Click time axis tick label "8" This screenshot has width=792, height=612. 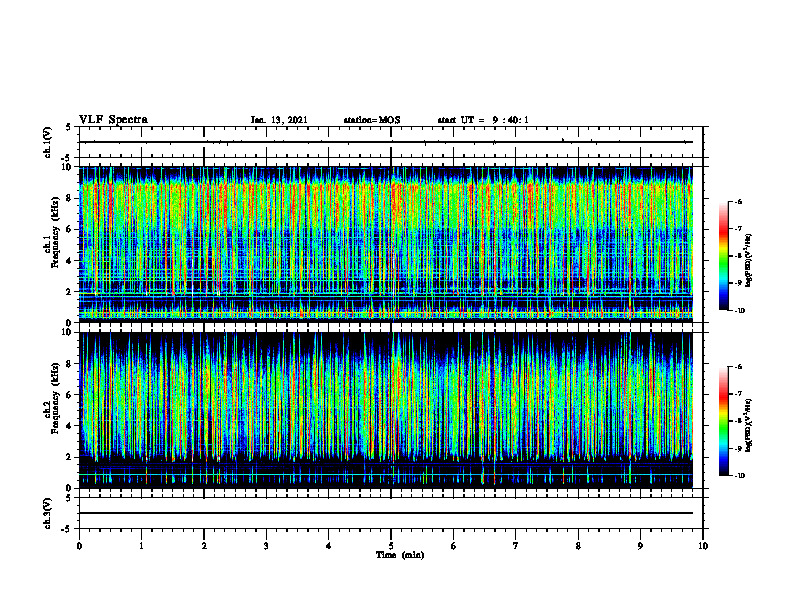click(x=578, y=546)
